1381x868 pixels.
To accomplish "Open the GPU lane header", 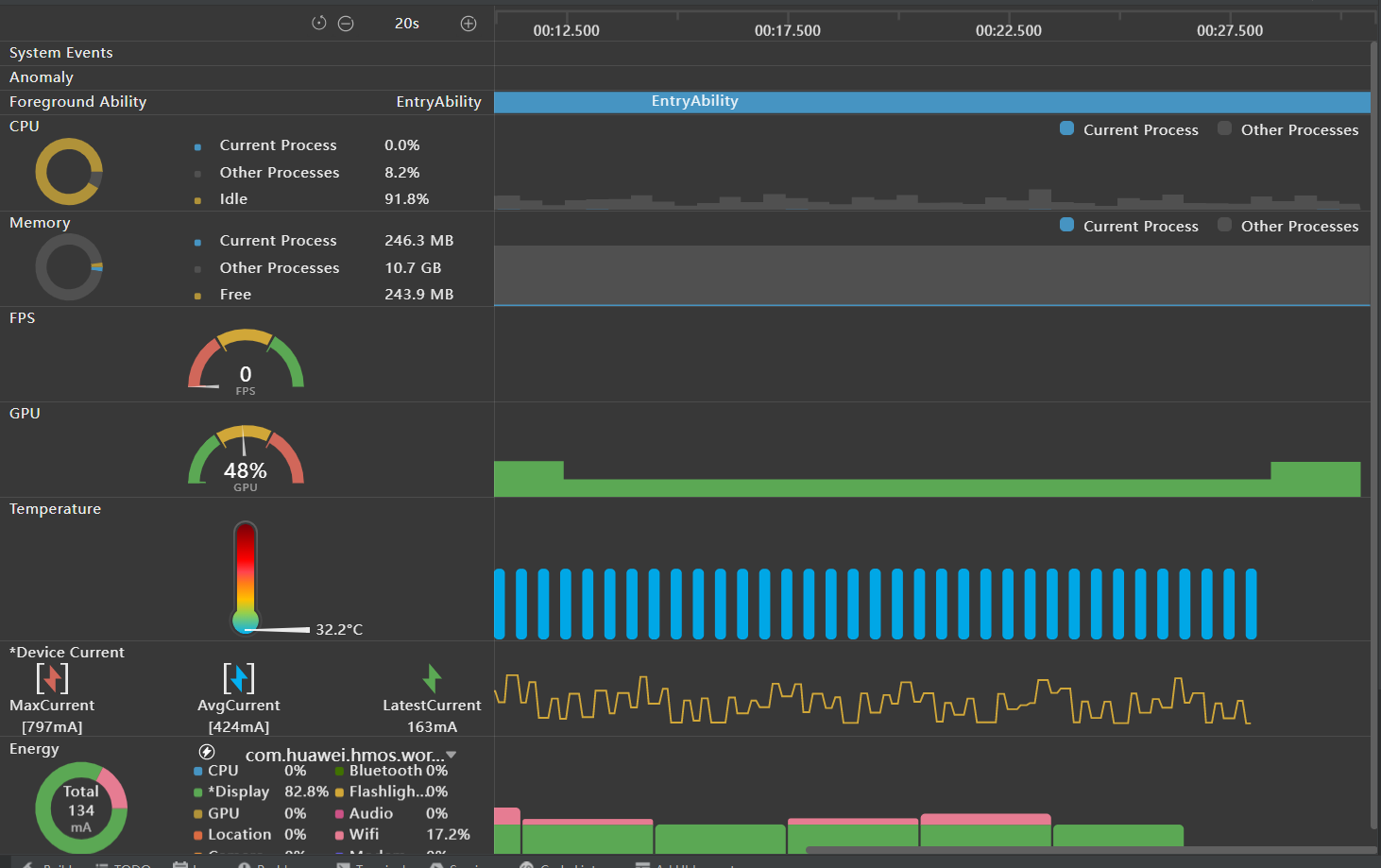I will click(x=25, y=414).
